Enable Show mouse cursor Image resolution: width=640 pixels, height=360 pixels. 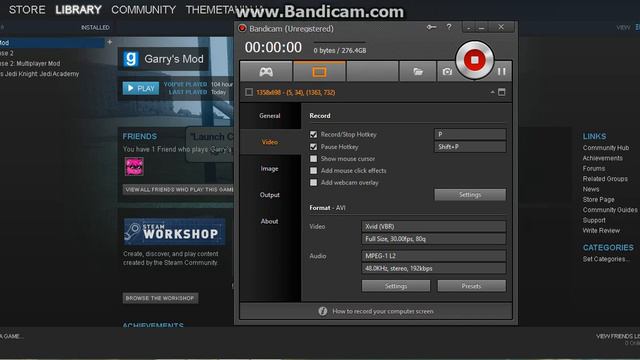coord(313,158)
